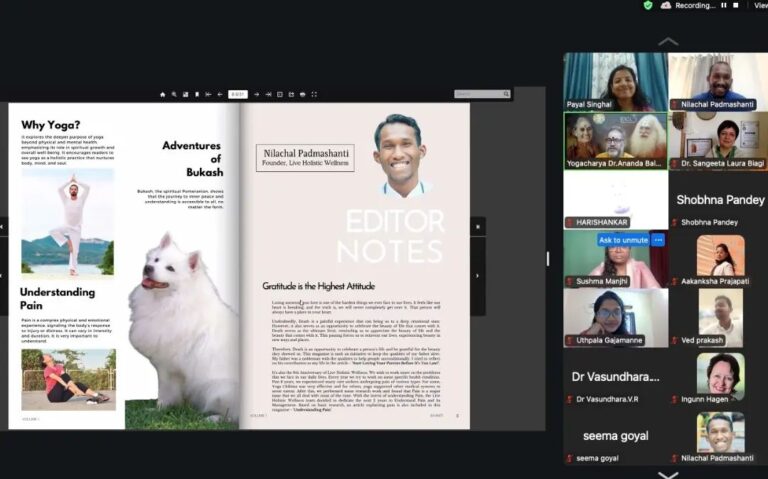Click the Zoom encryption shield icon
768x479 pixels.
click(x=648, y=5)
